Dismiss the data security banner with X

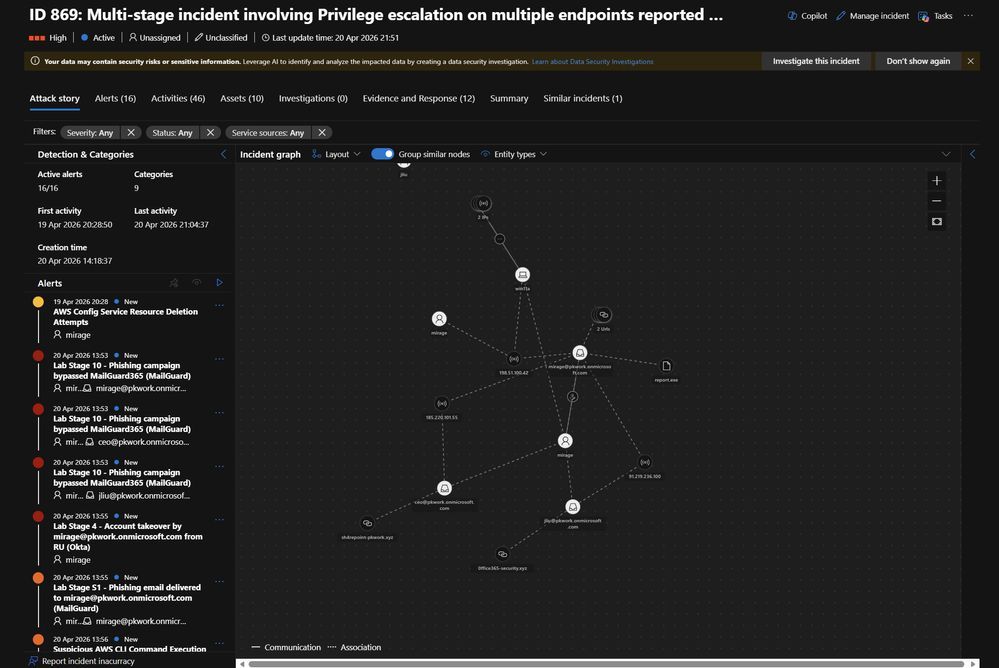point(970,61)
